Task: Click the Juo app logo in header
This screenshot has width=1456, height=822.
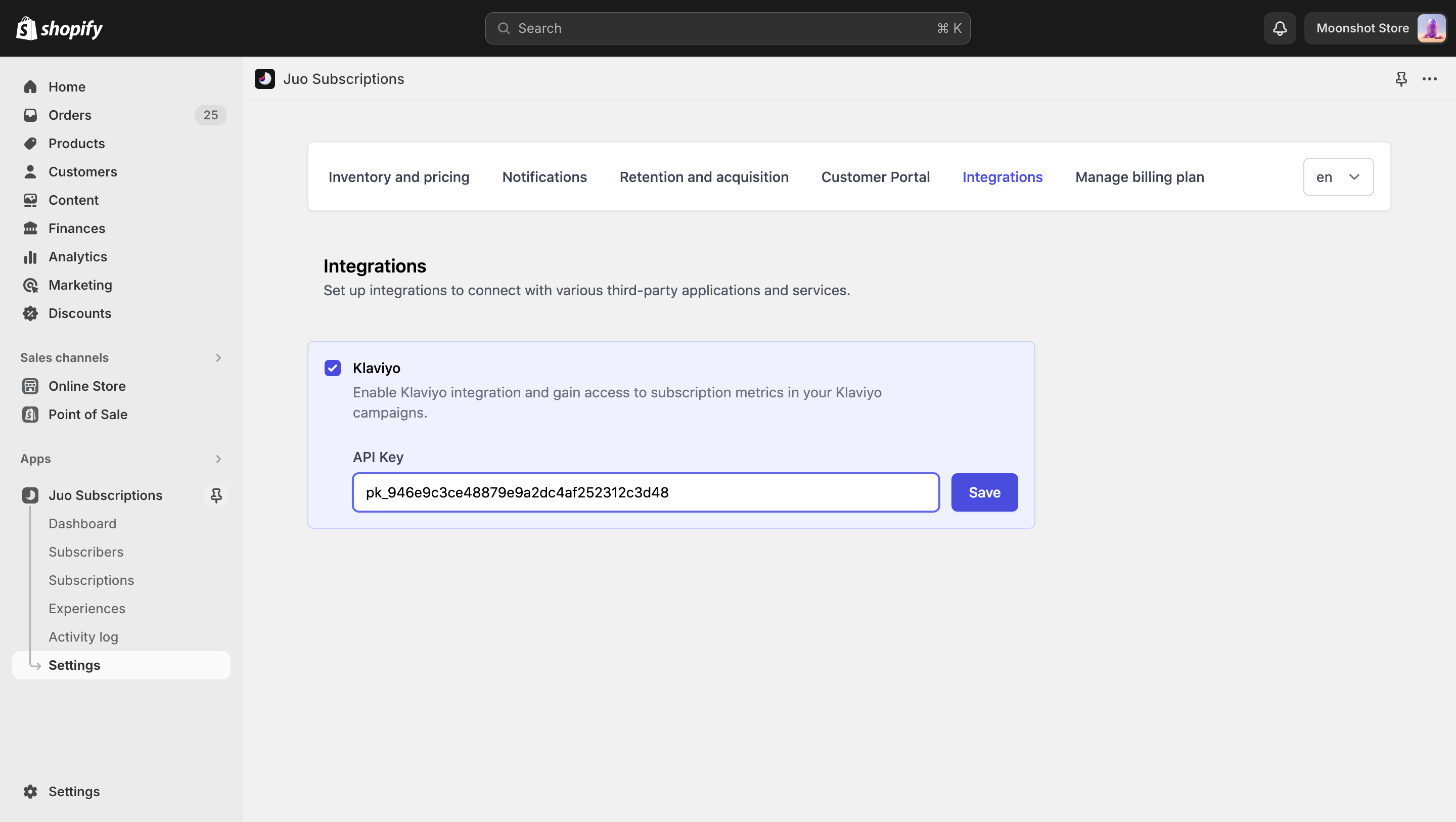Action: tap(264, 78)
